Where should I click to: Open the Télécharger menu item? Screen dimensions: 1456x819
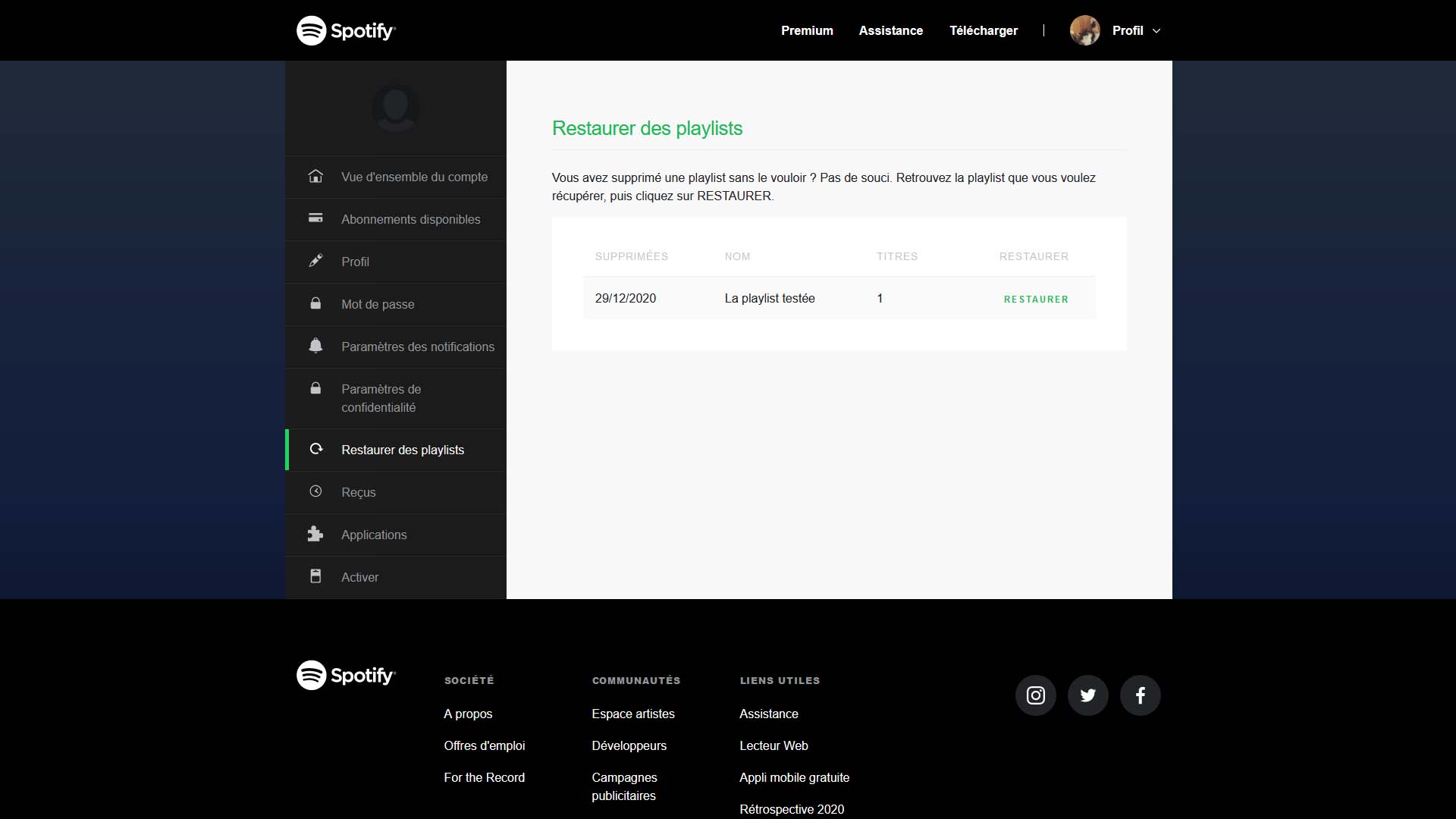[x=984, y=30]
